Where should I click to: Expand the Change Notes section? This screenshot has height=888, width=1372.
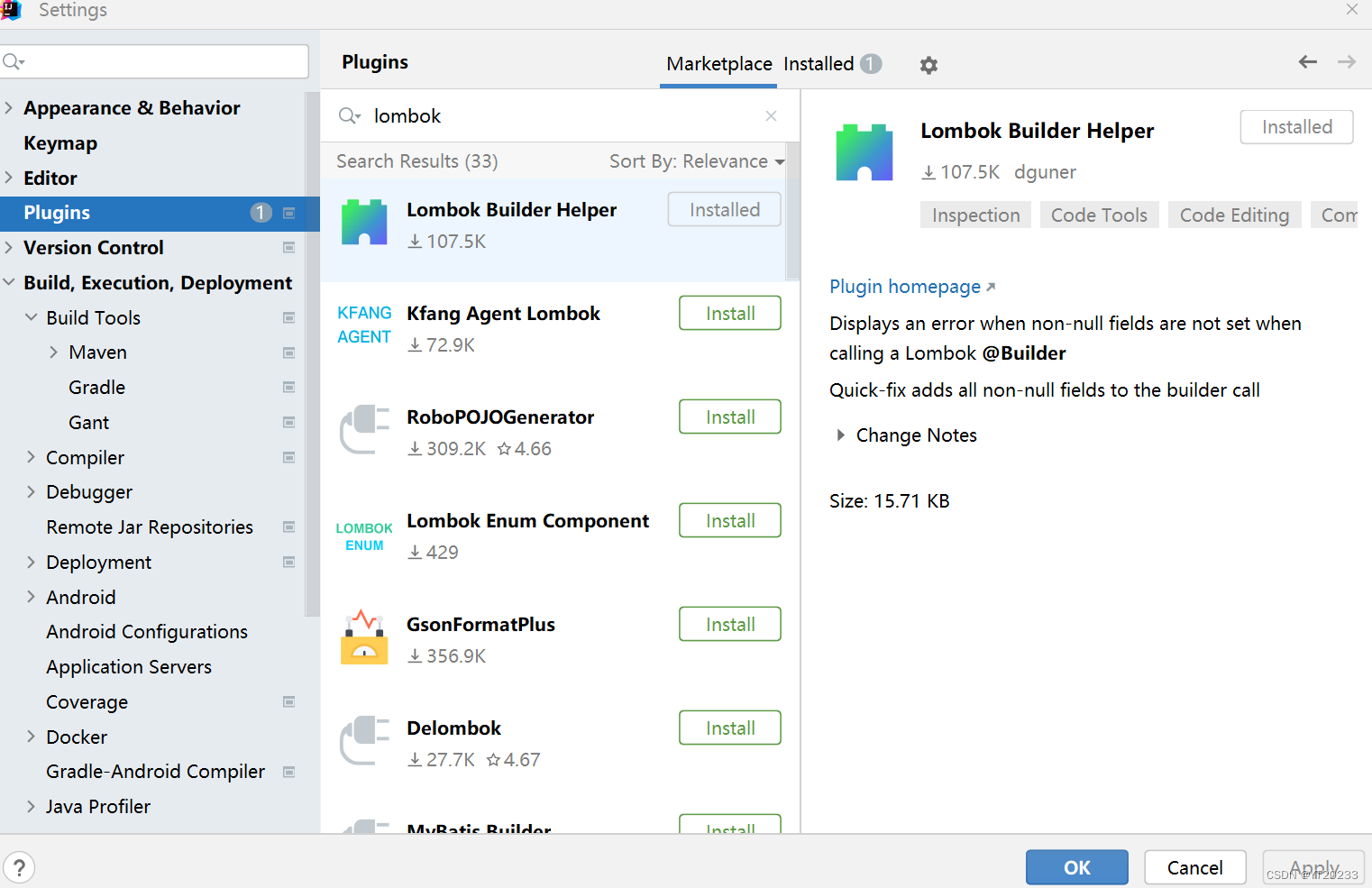coord(840,435)
